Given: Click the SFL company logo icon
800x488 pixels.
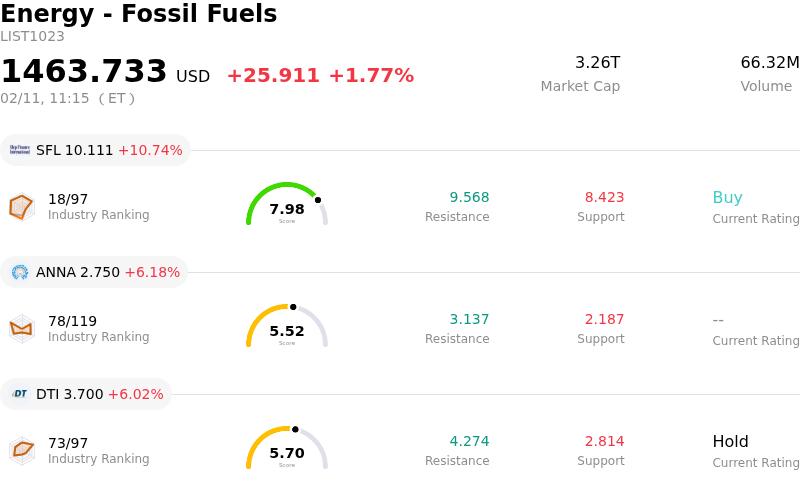Looking at the screenshot, I should point(20,150).
